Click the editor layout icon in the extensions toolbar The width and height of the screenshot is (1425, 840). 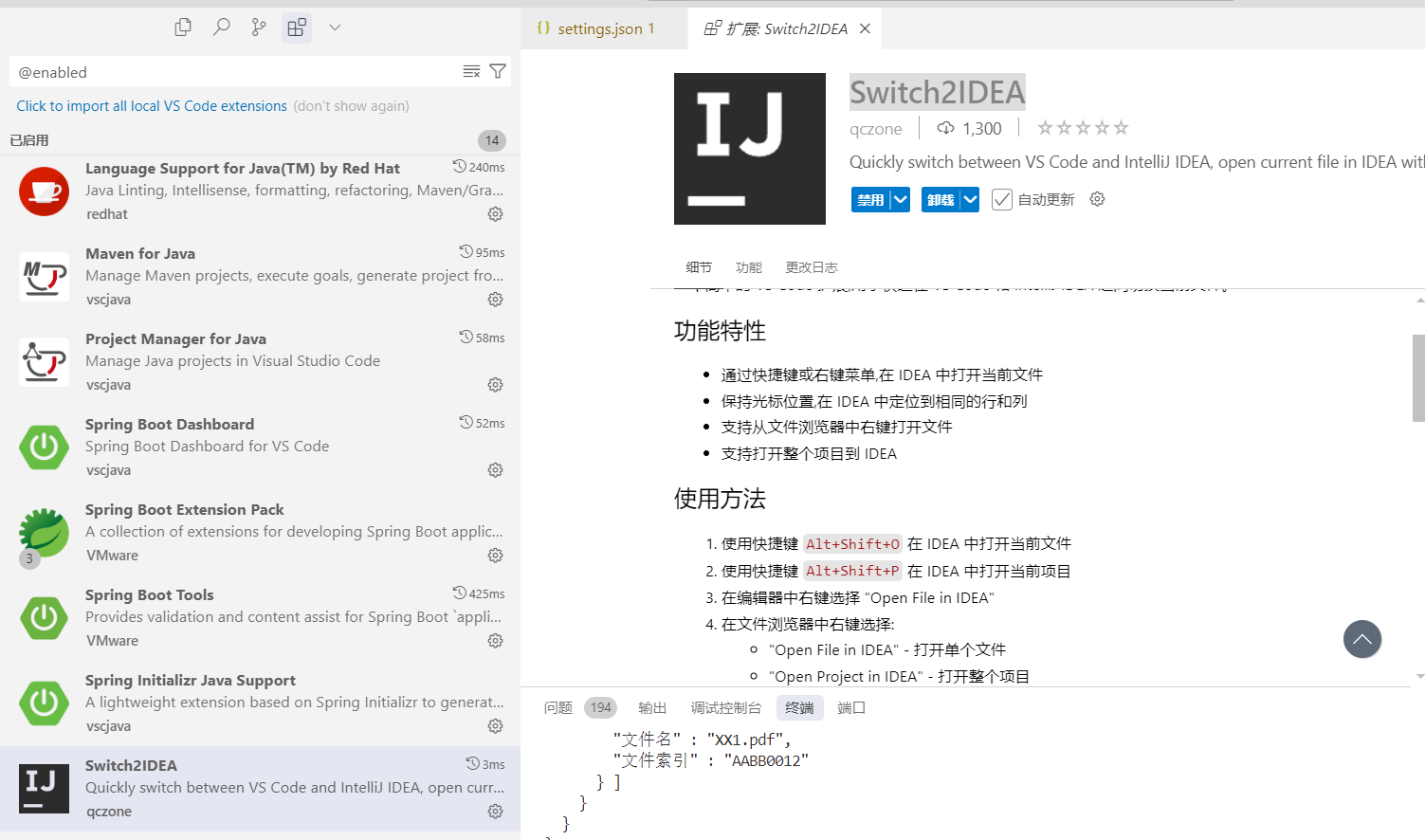point(296,27)
